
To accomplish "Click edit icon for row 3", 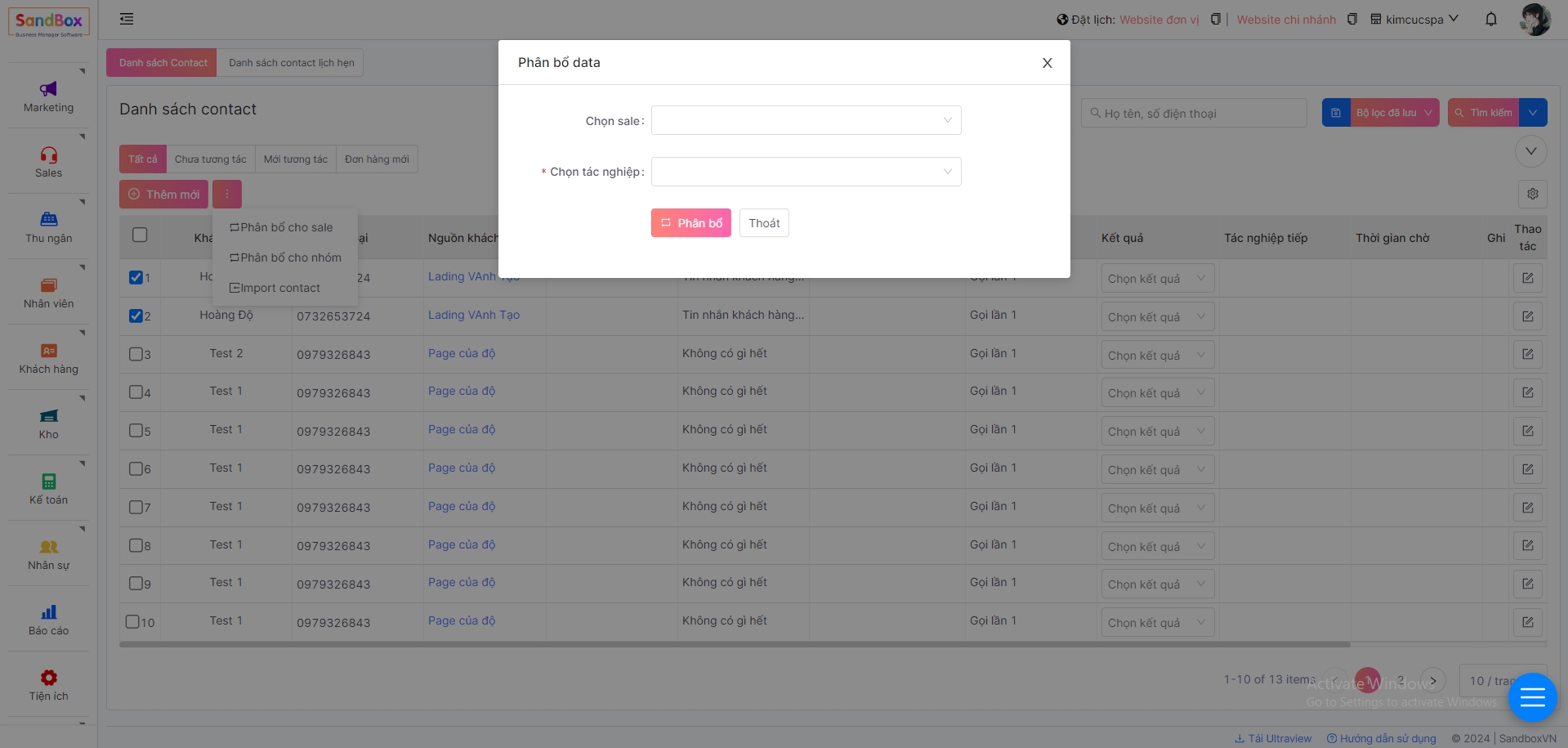I will (x=1527, y=355).
